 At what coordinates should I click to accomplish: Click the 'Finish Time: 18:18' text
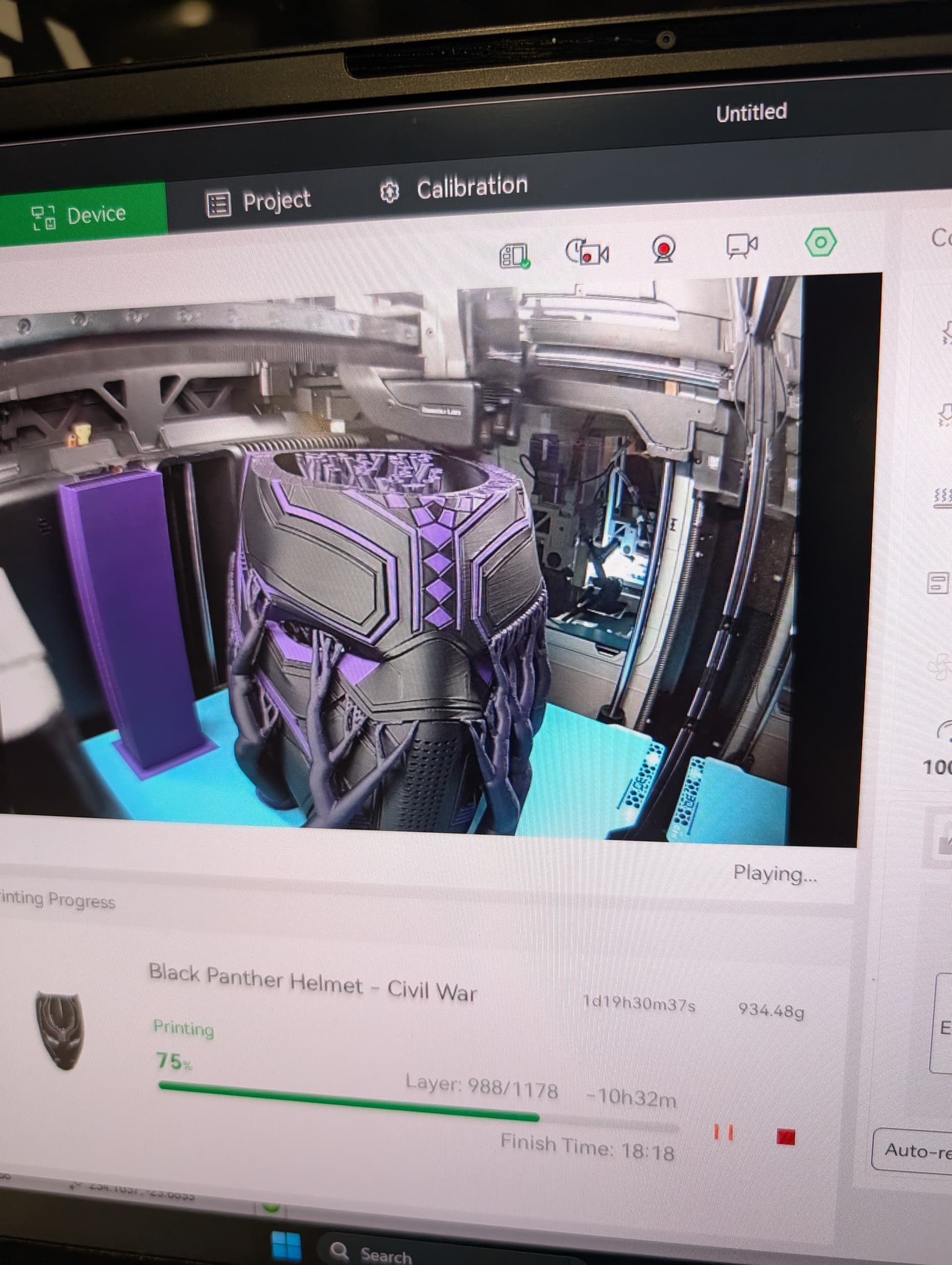click(588, 1147)
